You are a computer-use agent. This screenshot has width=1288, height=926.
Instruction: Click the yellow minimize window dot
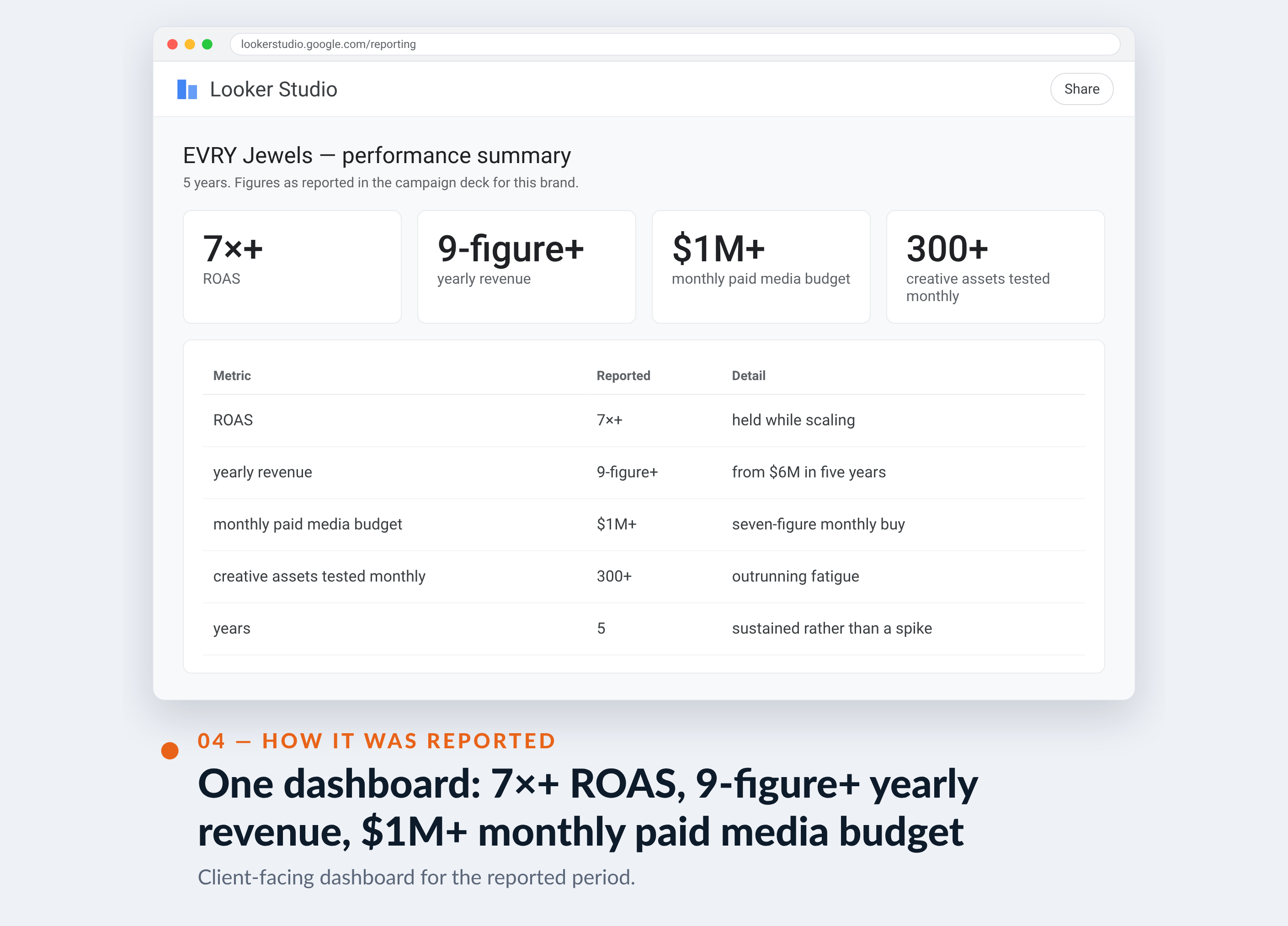pos(190,44)
